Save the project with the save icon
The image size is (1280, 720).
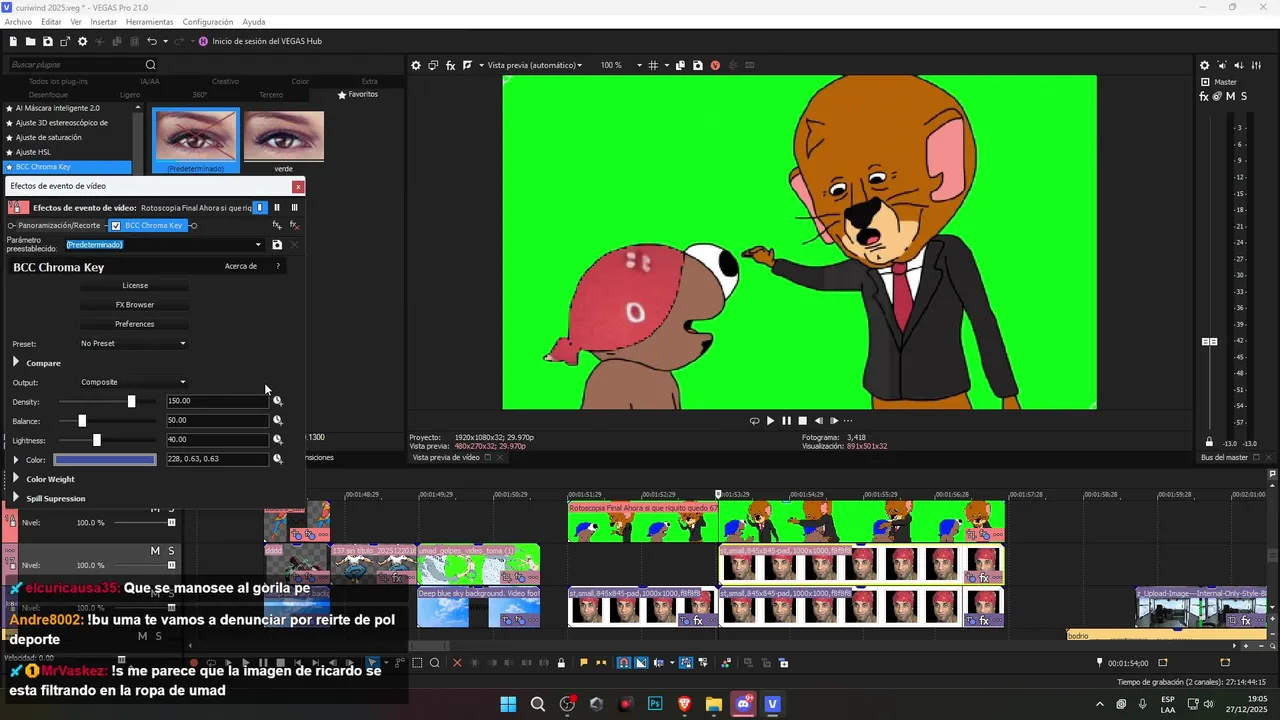point(48,41)
